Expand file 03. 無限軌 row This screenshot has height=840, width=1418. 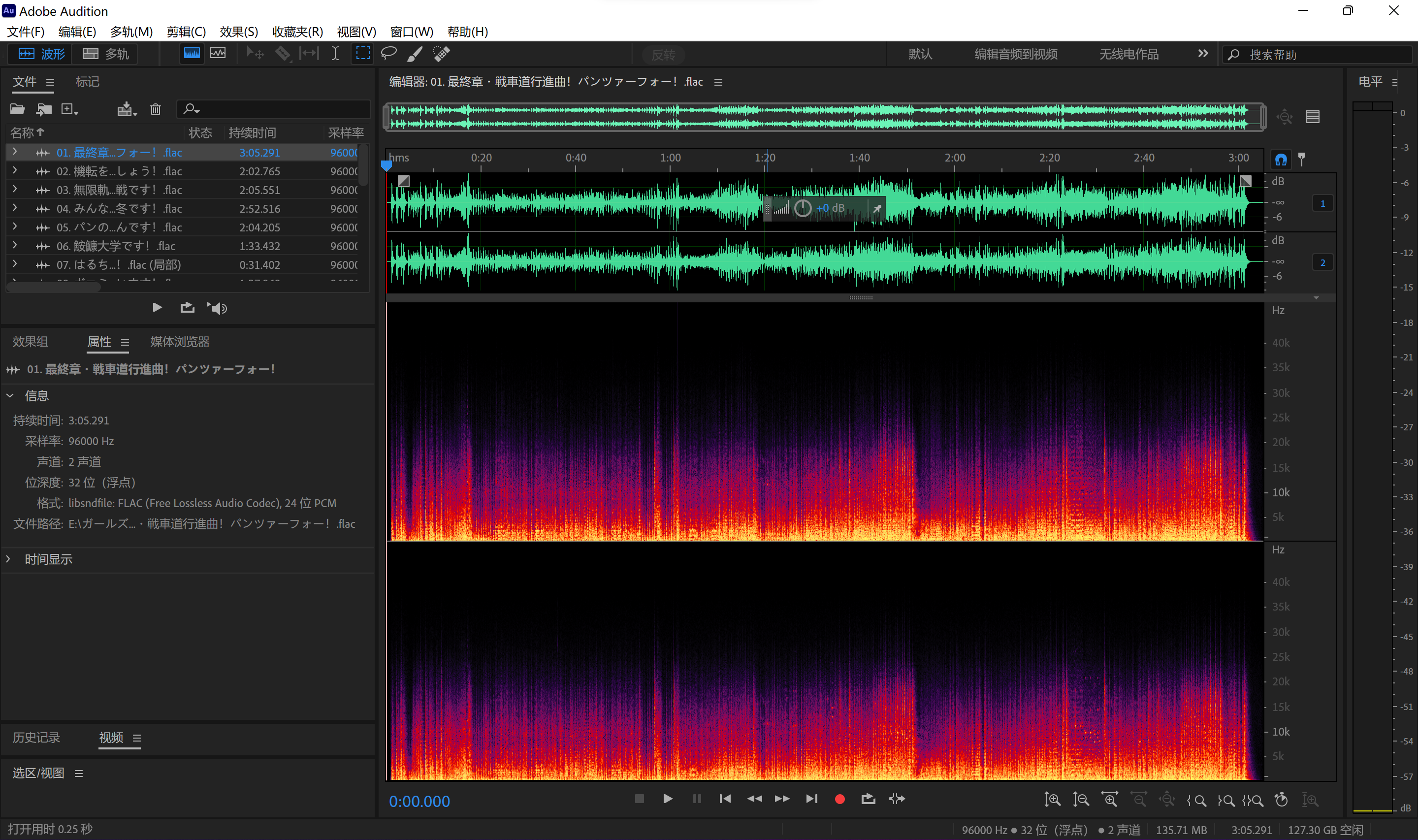coord(15,189)
